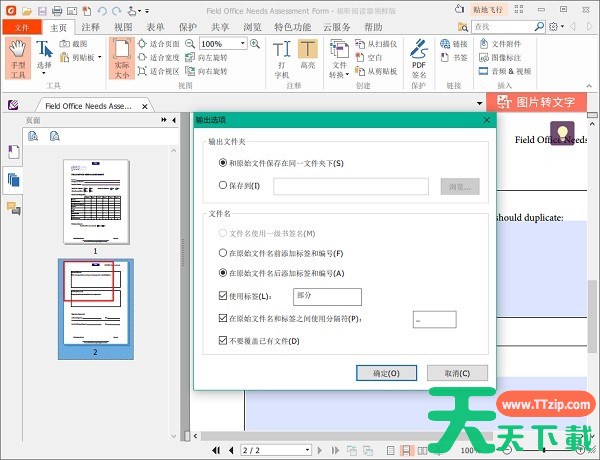Click the 实际大小 actual size icon
Image resolution: width=600 pixels, height=460 pixels.
121,56
